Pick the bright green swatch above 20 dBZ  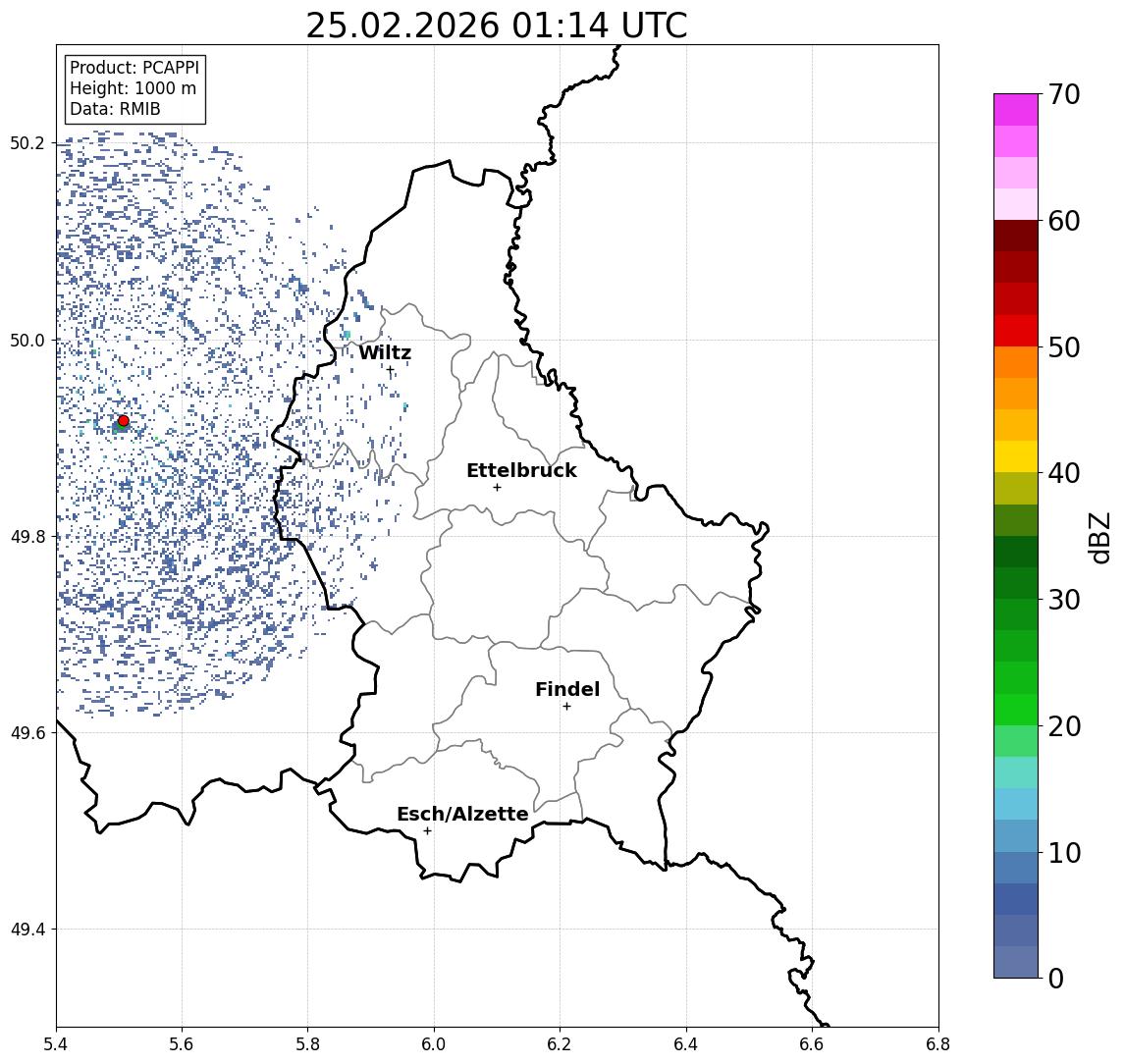pos(1016,709)
